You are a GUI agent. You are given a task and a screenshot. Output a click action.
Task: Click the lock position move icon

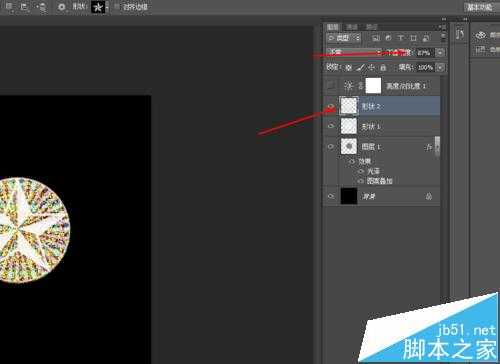[371, 68]
